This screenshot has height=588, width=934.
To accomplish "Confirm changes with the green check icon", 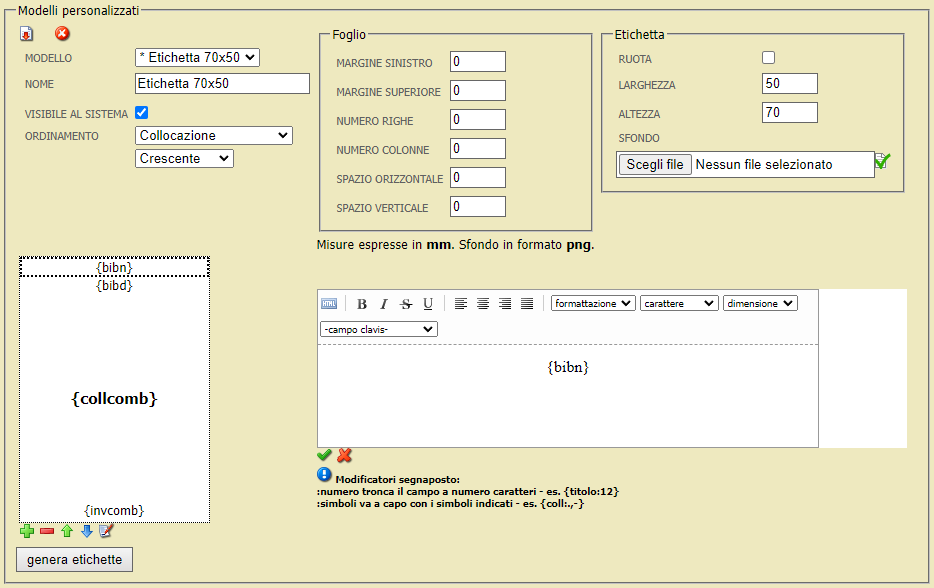I will click(x=324, y=455).
